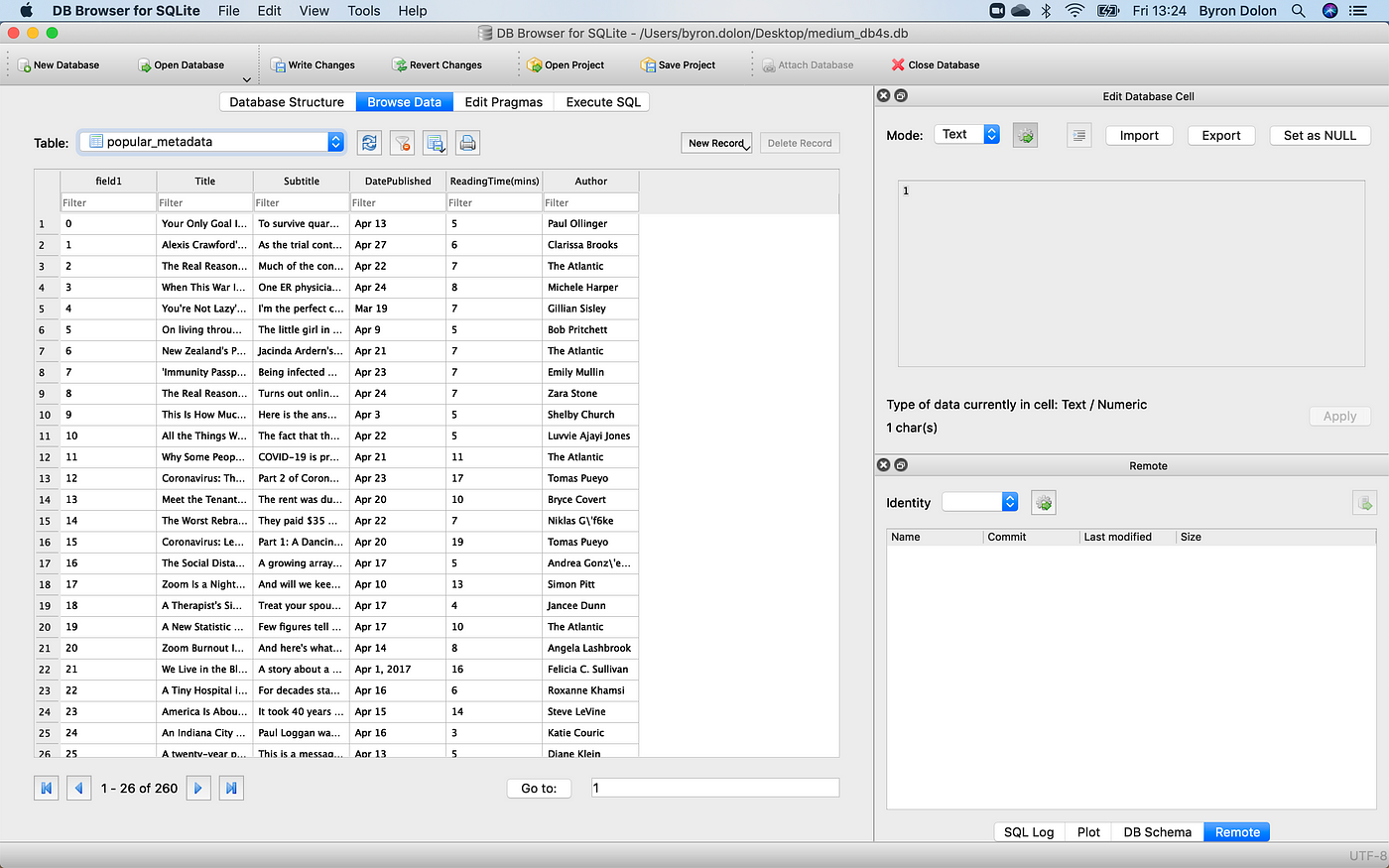
Task: Switch to the Plot tab
Action: coord(1088,832)
